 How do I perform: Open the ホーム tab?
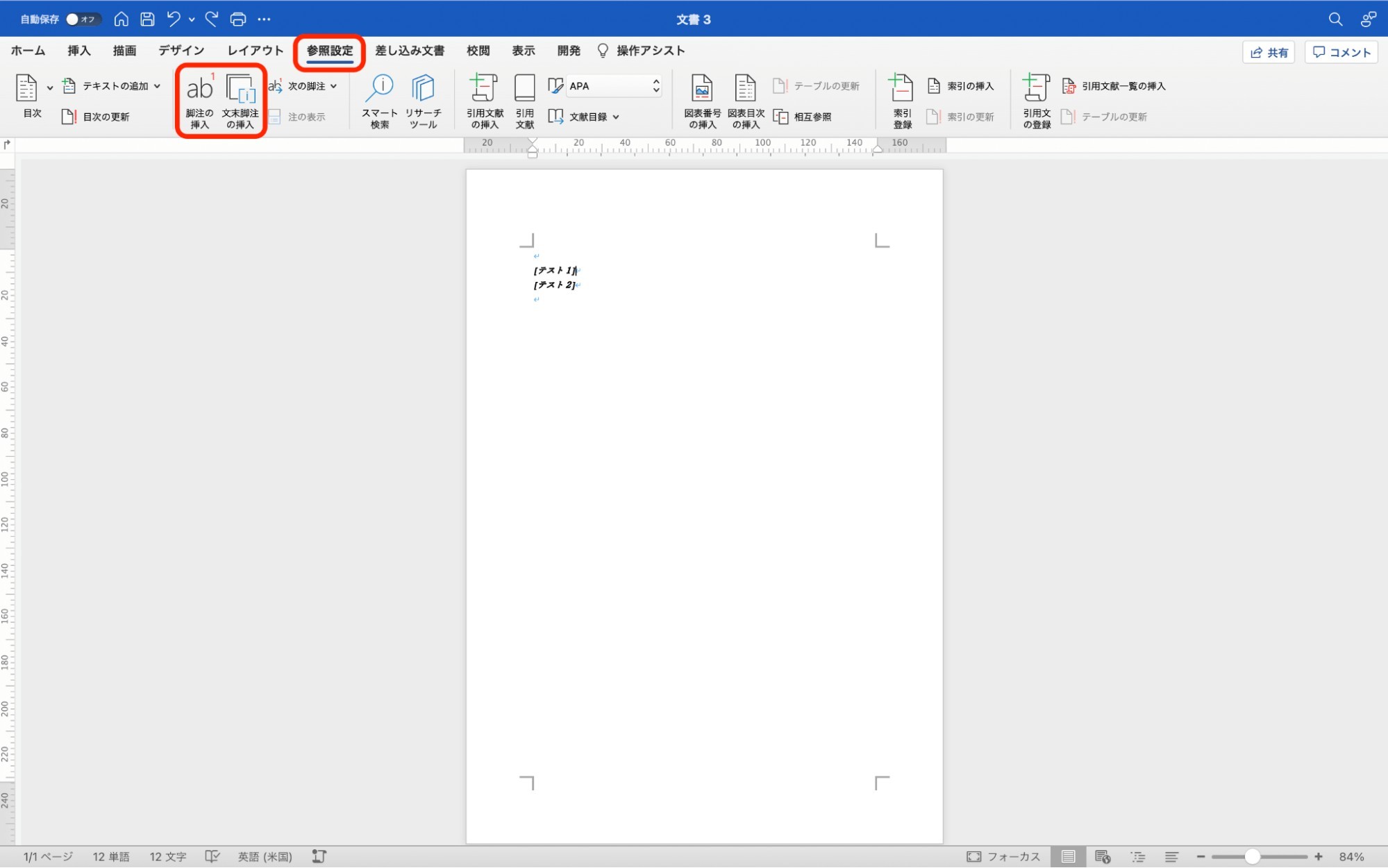(x=28, y=51)
